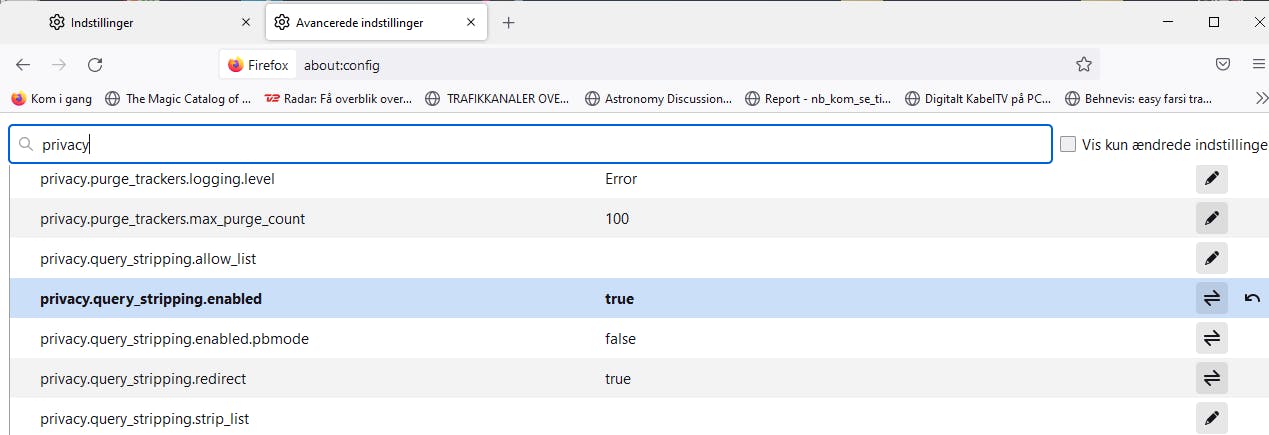Reset privacy.query_stripping.enabled to default
The image size is (1269, 435).
click(1252, 298)
